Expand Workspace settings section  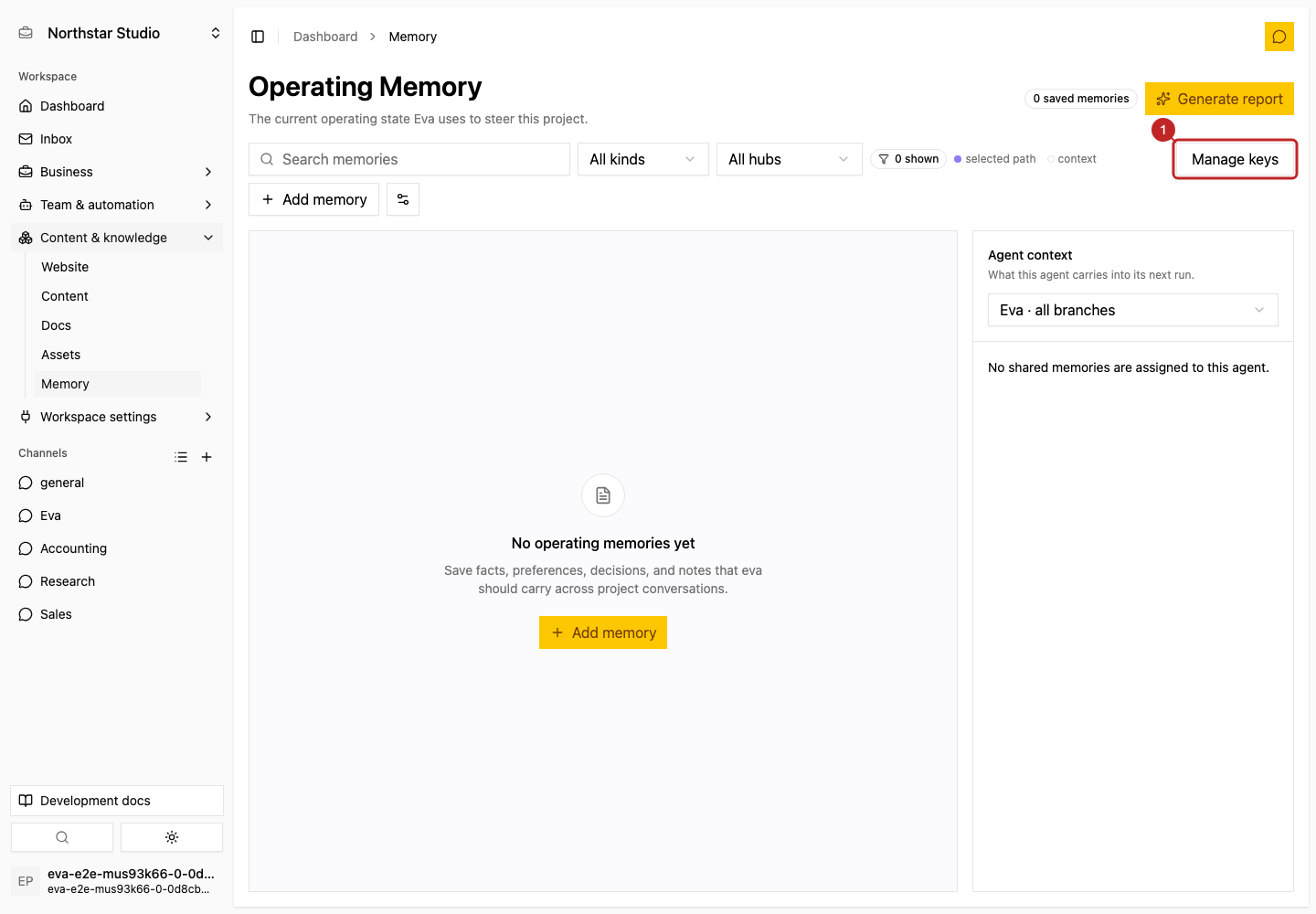pos(208,417)
